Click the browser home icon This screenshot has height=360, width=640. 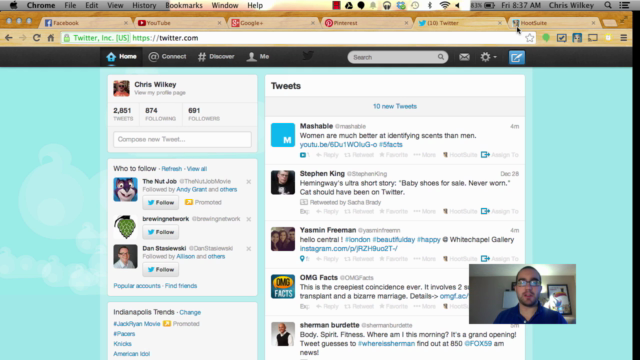[x=51, y=38]
